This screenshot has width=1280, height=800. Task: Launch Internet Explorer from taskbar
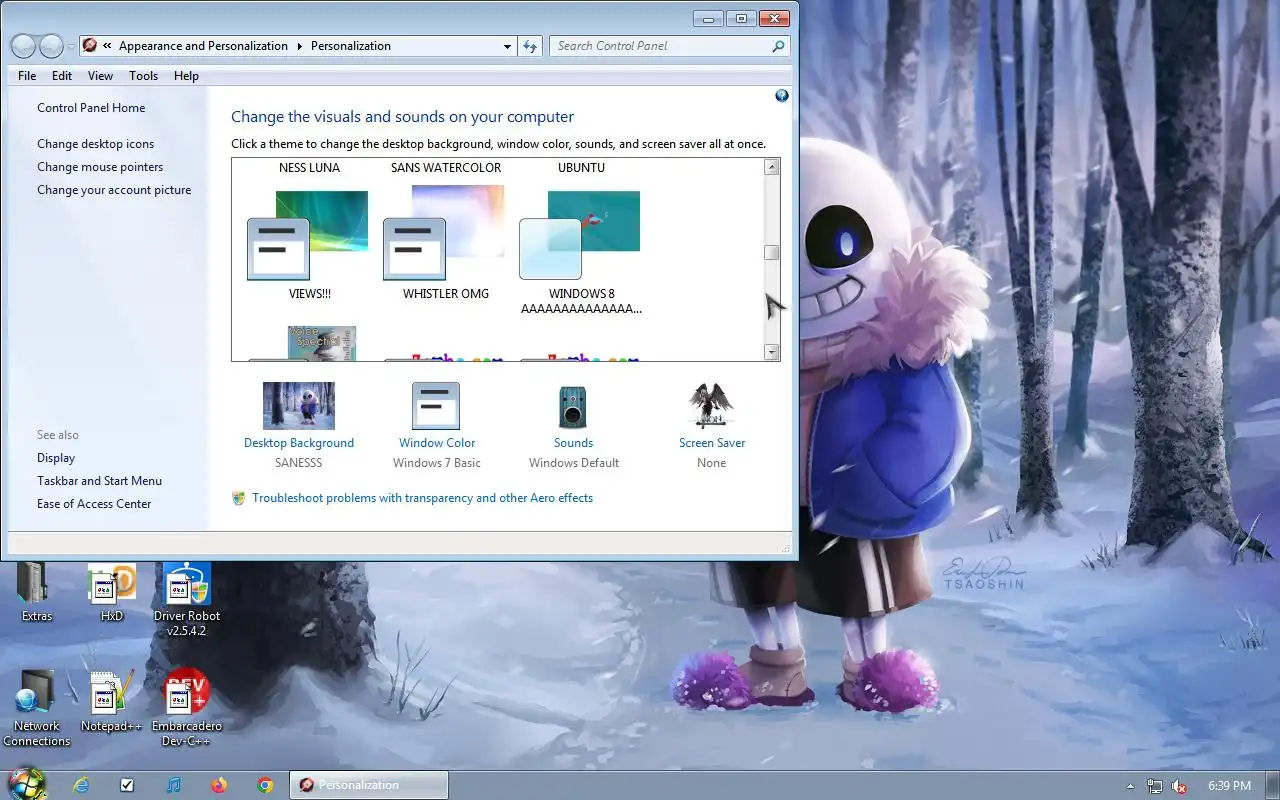click(x=81, y=785)
